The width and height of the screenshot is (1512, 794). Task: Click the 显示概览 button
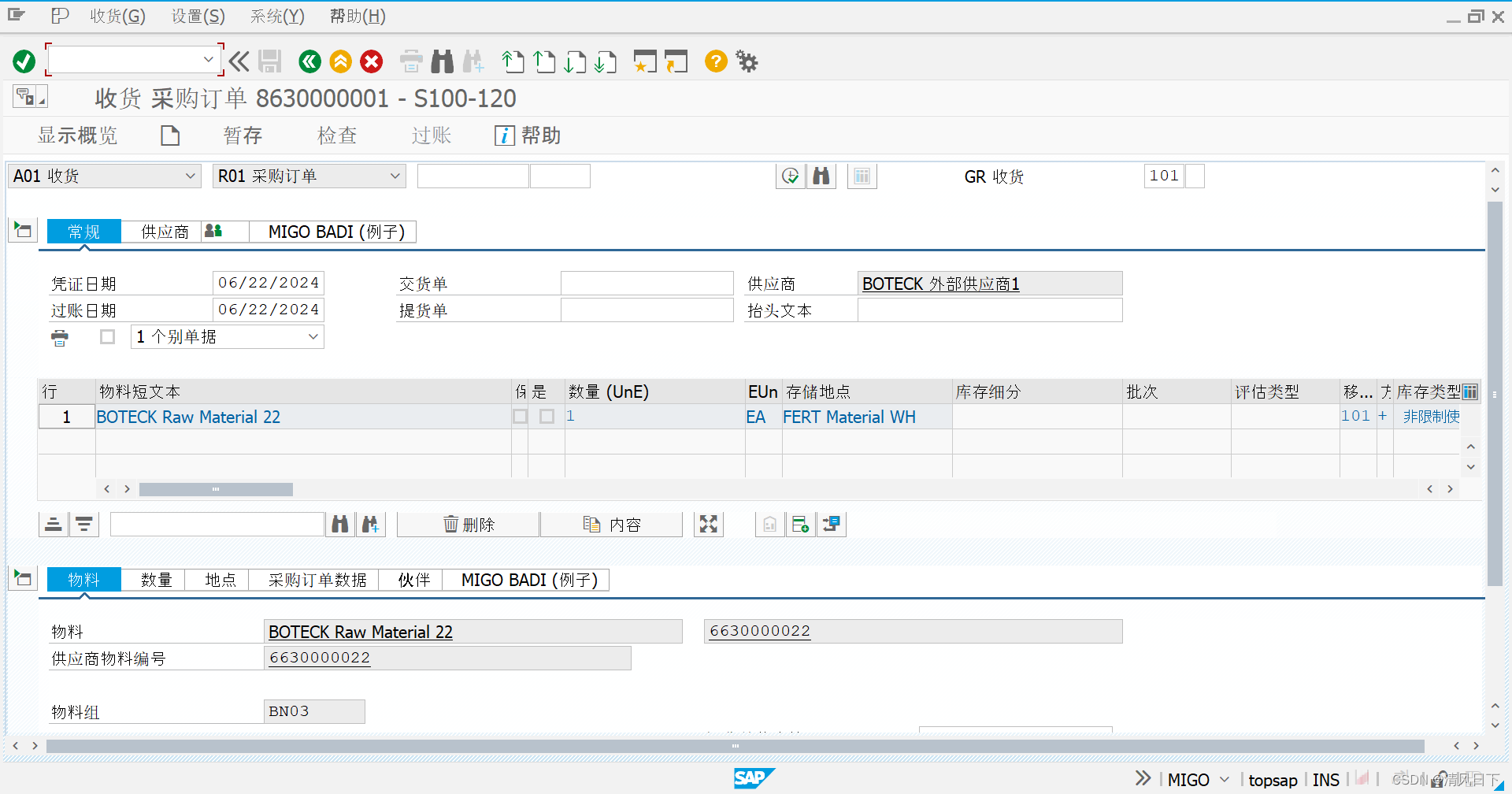77,135
